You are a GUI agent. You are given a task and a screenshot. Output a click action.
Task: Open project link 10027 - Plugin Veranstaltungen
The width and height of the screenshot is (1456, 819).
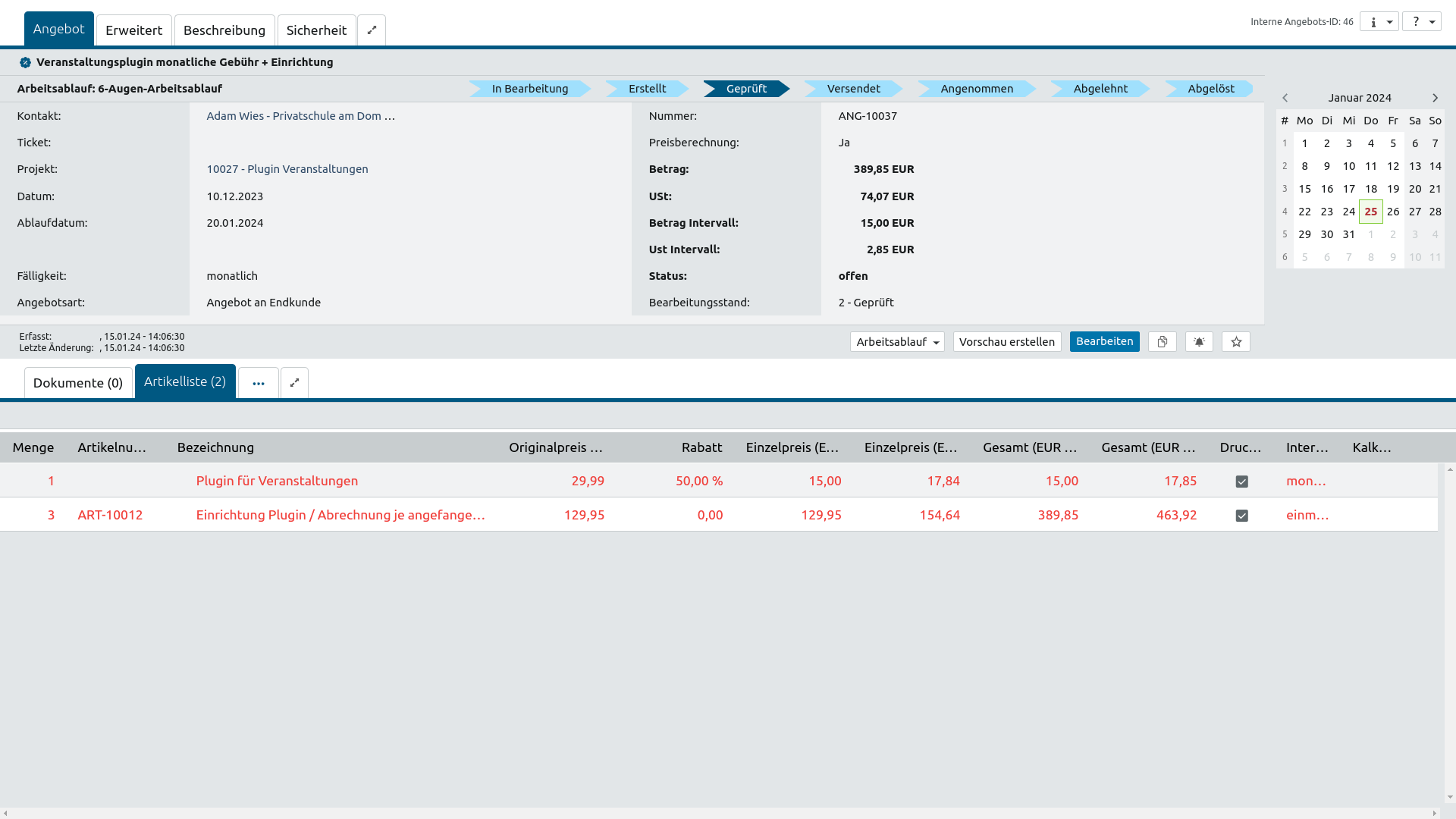[287, 169]
